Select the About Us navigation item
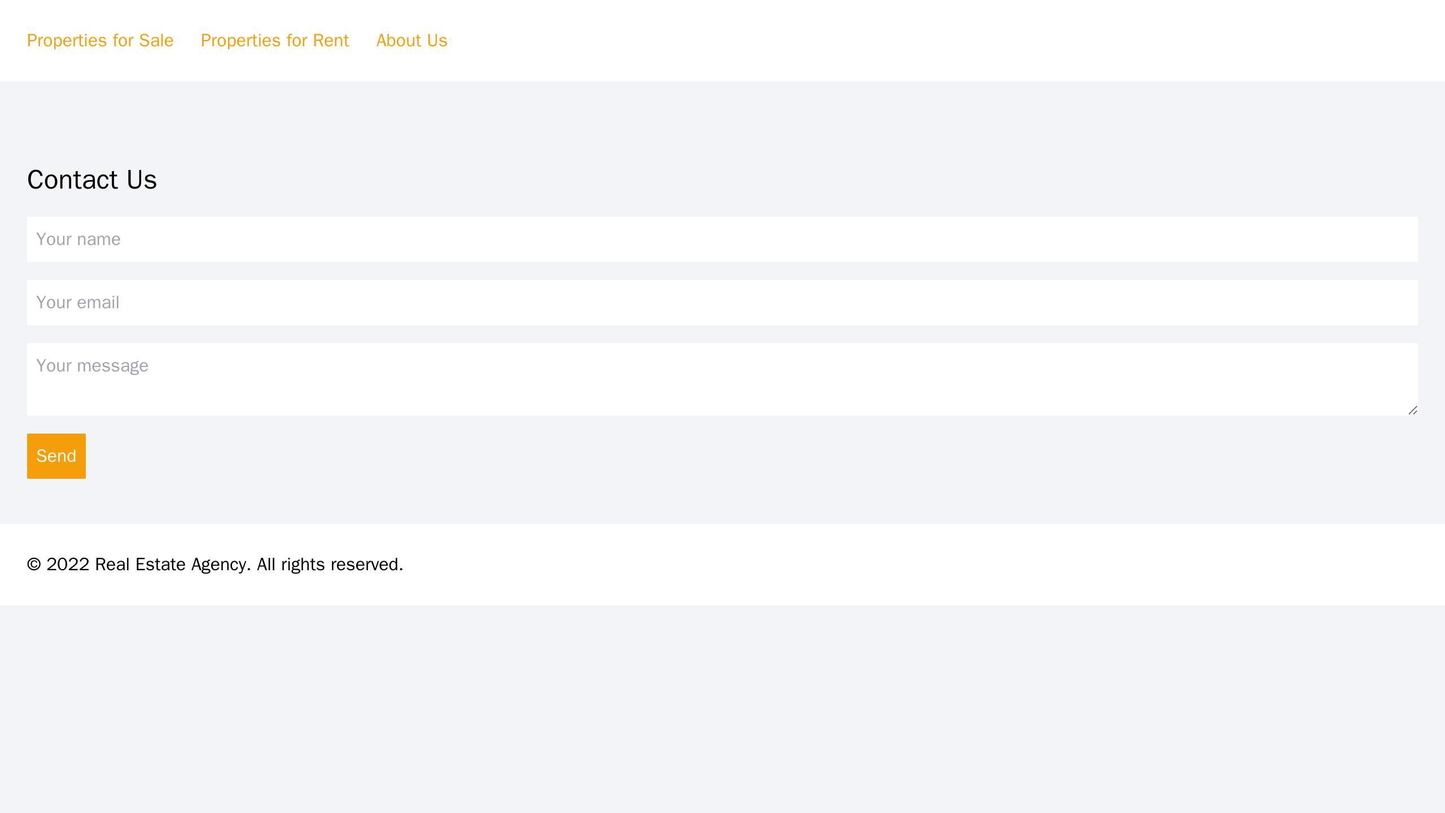Screen dimensions: 1445x813 (411, 40)
